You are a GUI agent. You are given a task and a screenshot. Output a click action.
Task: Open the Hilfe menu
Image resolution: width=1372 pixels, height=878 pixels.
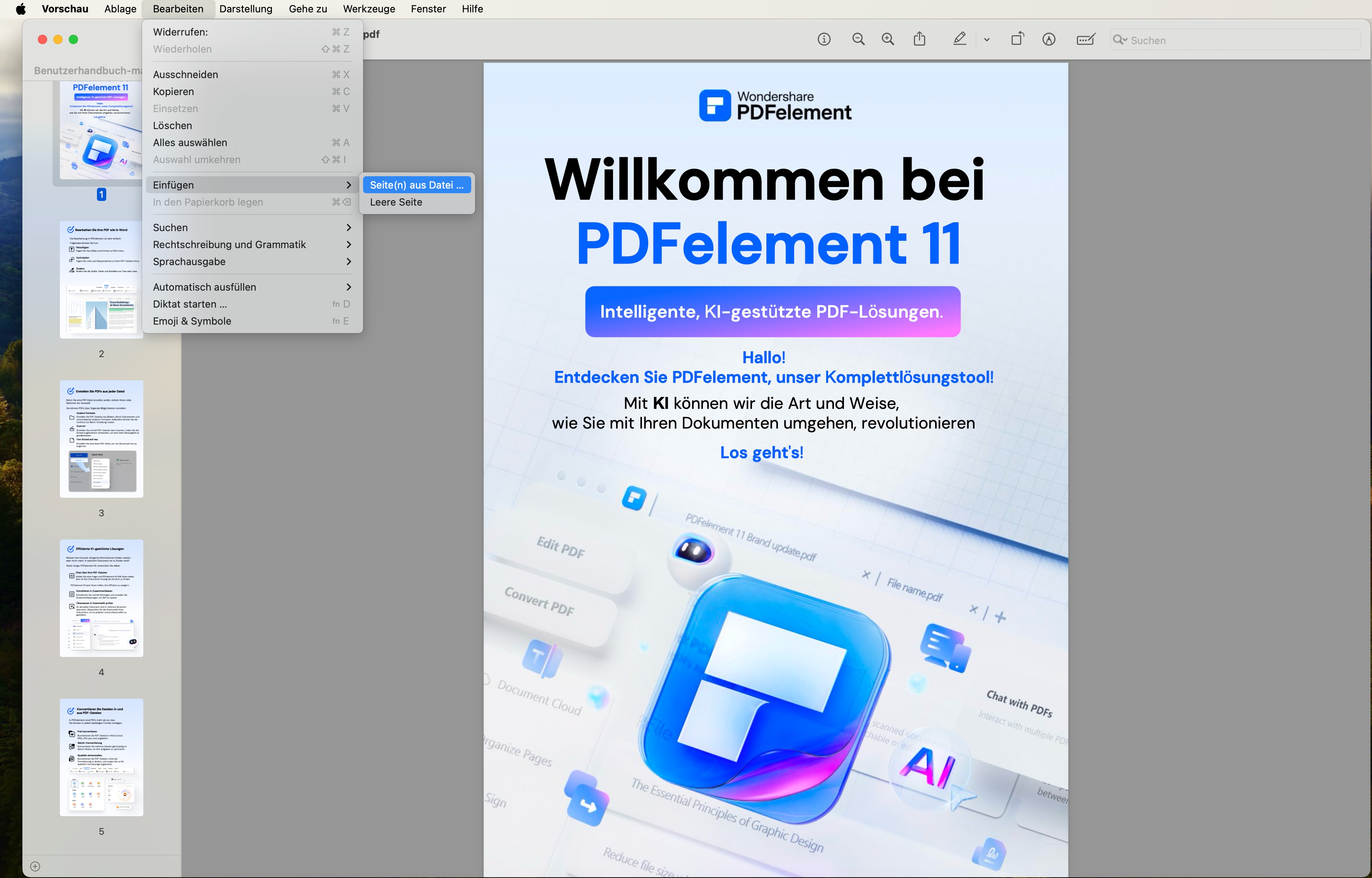472,9
